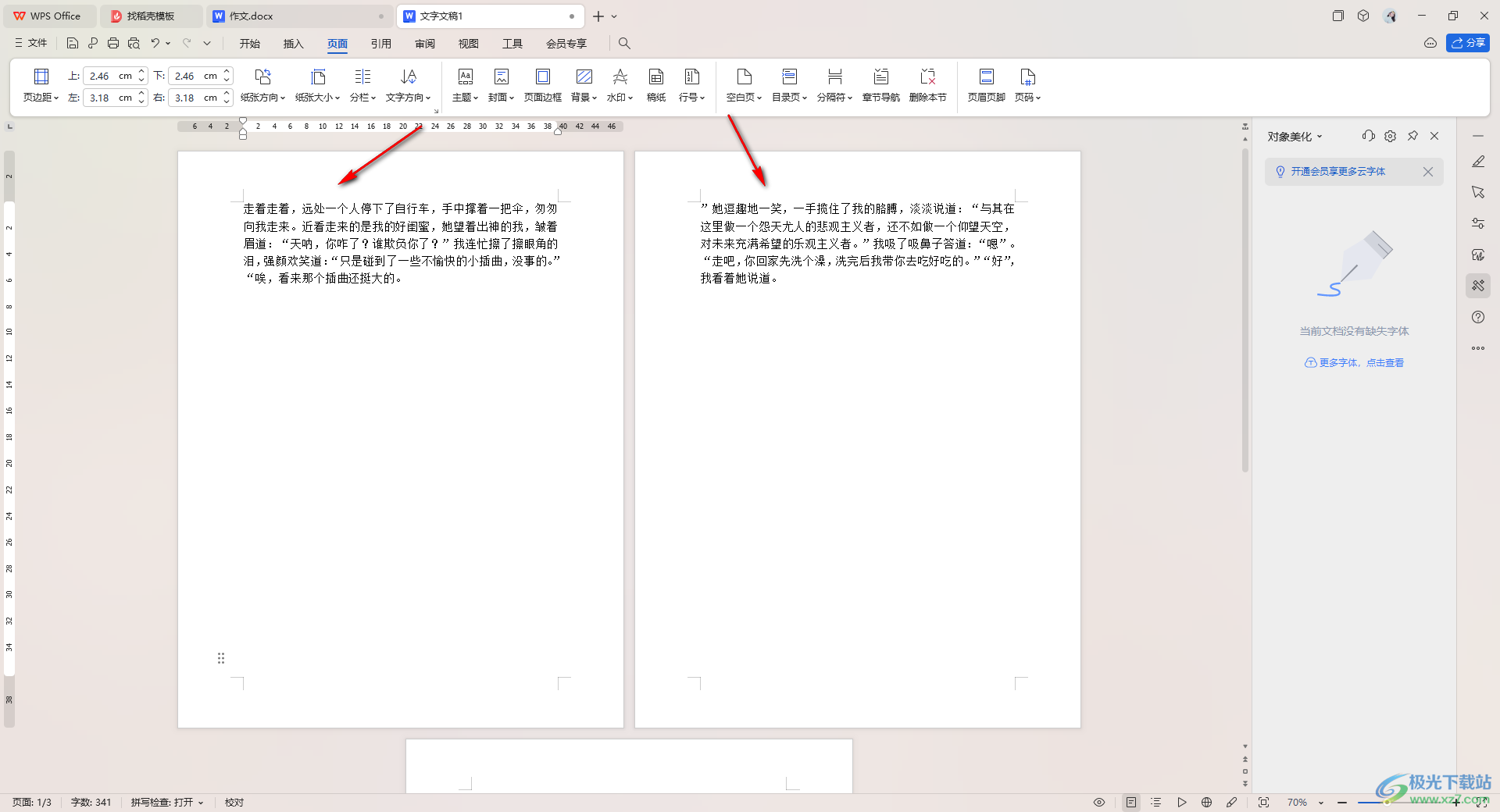The width and height of the screenshot is (1500, 812).
Task: Click 开通会员享更多云字体 link
Action: tap(1337, 172)
